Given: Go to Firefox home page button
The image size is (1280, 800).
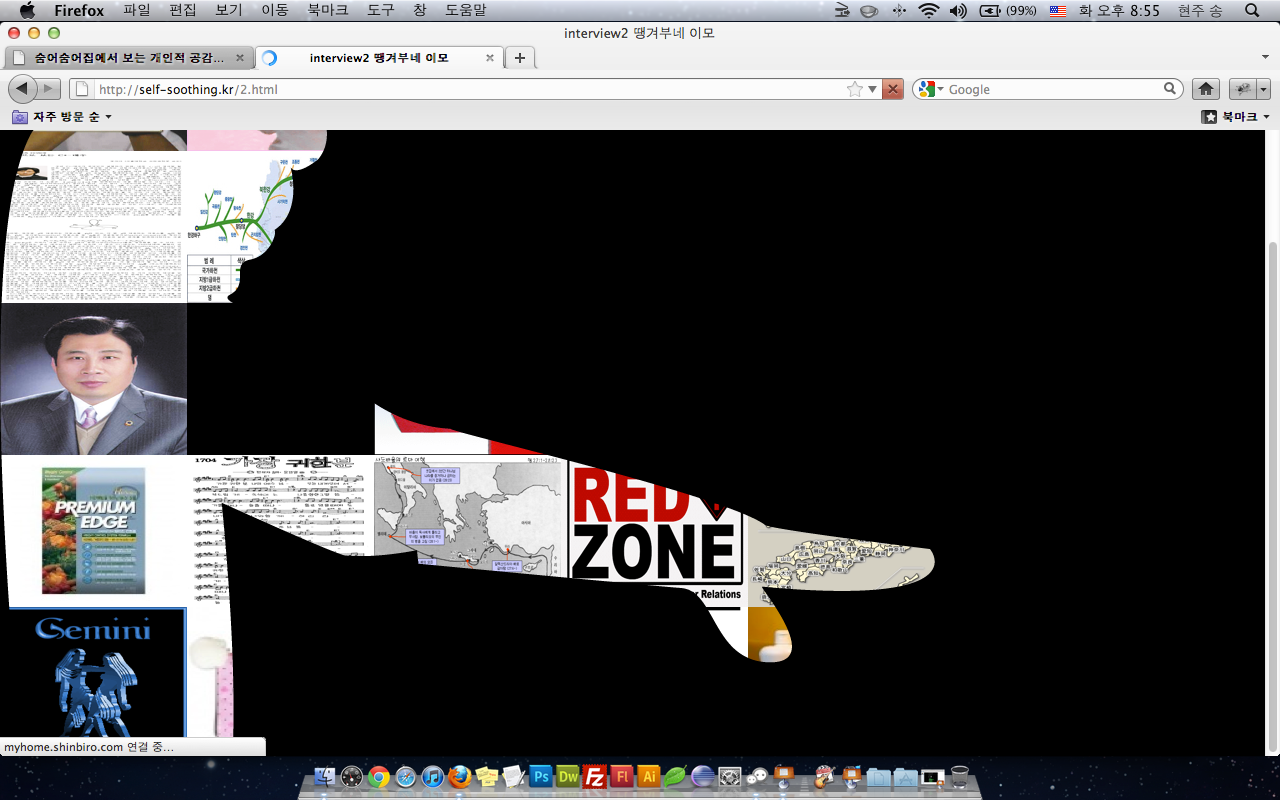Looking at the screenshot, I should coord(1206,89).
